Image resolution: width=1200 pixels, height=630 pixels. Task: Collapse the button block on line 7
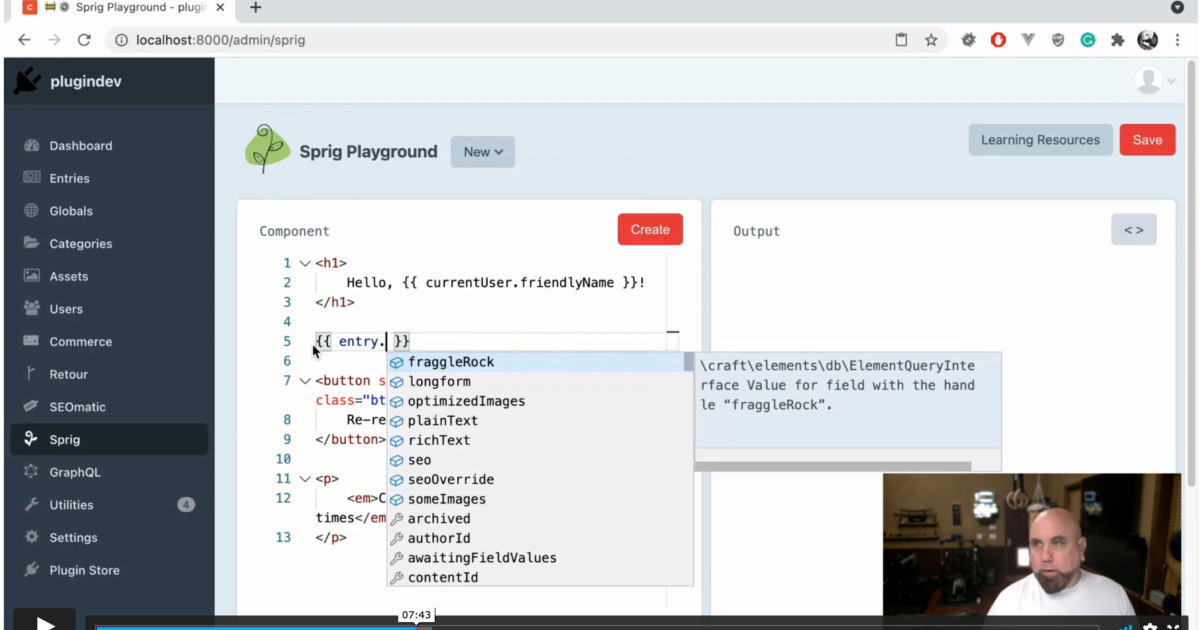(x=305, y=381)
